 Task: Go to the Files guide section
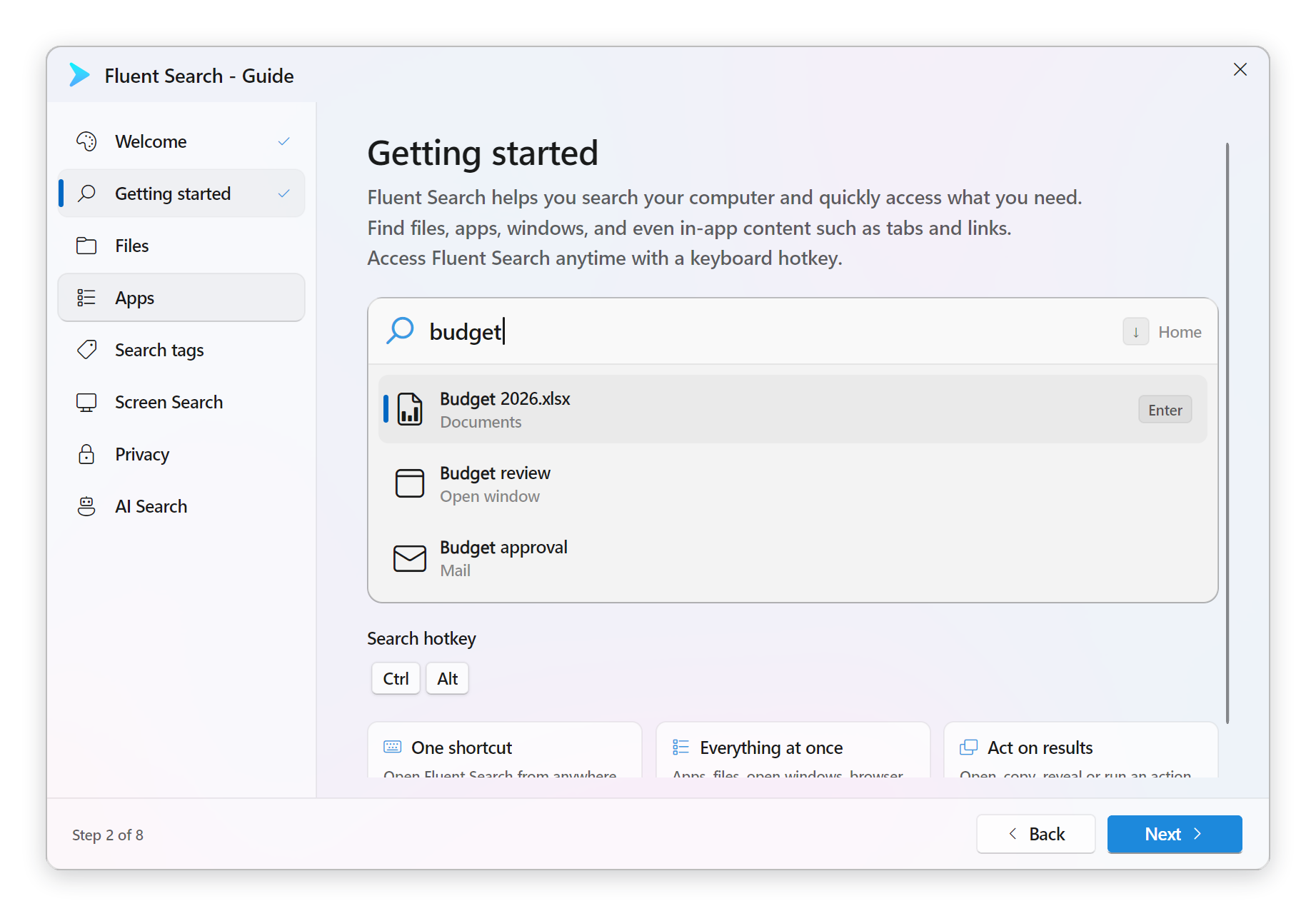pyautogui.click(x=181, y=246)
